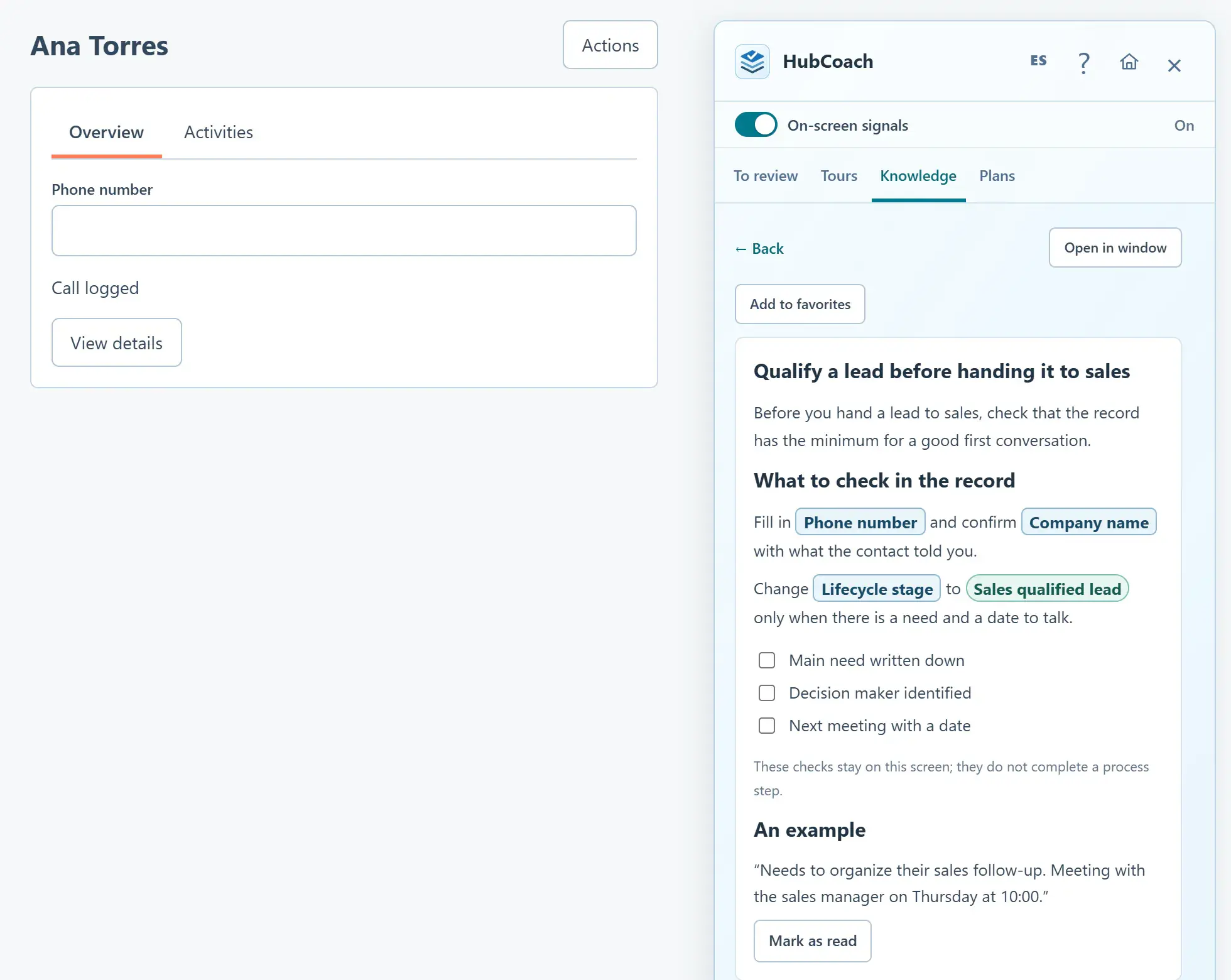Click View details button
1231x980 pixels.
point(116,342)
